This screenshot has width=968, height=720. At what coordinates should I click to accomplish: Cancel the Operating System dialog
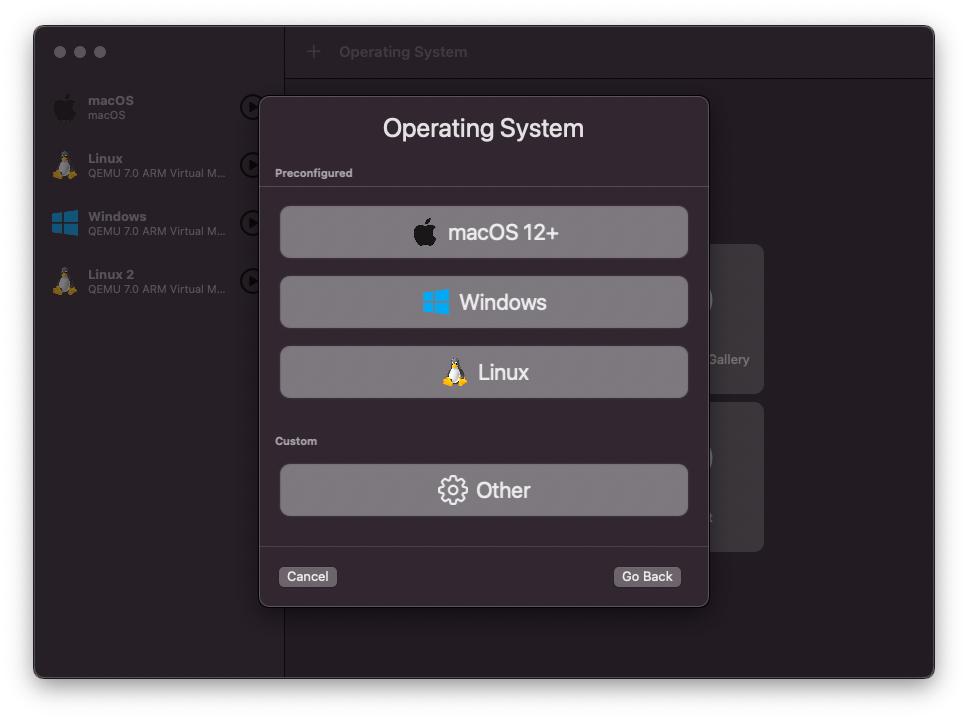307,577
